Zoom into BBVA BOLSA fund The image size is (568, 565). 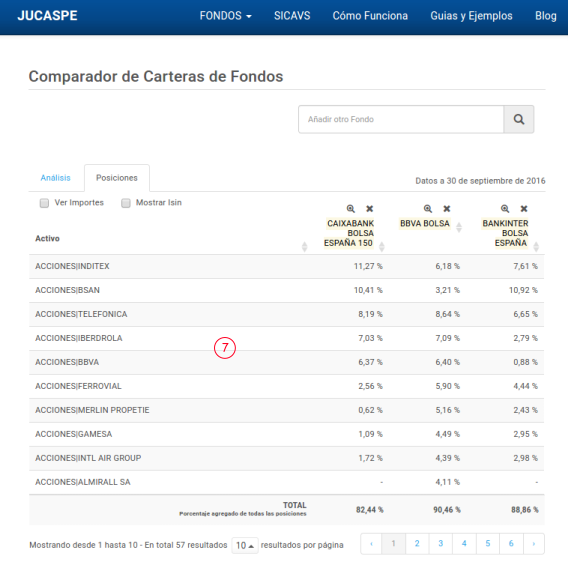tap(427, 209)
